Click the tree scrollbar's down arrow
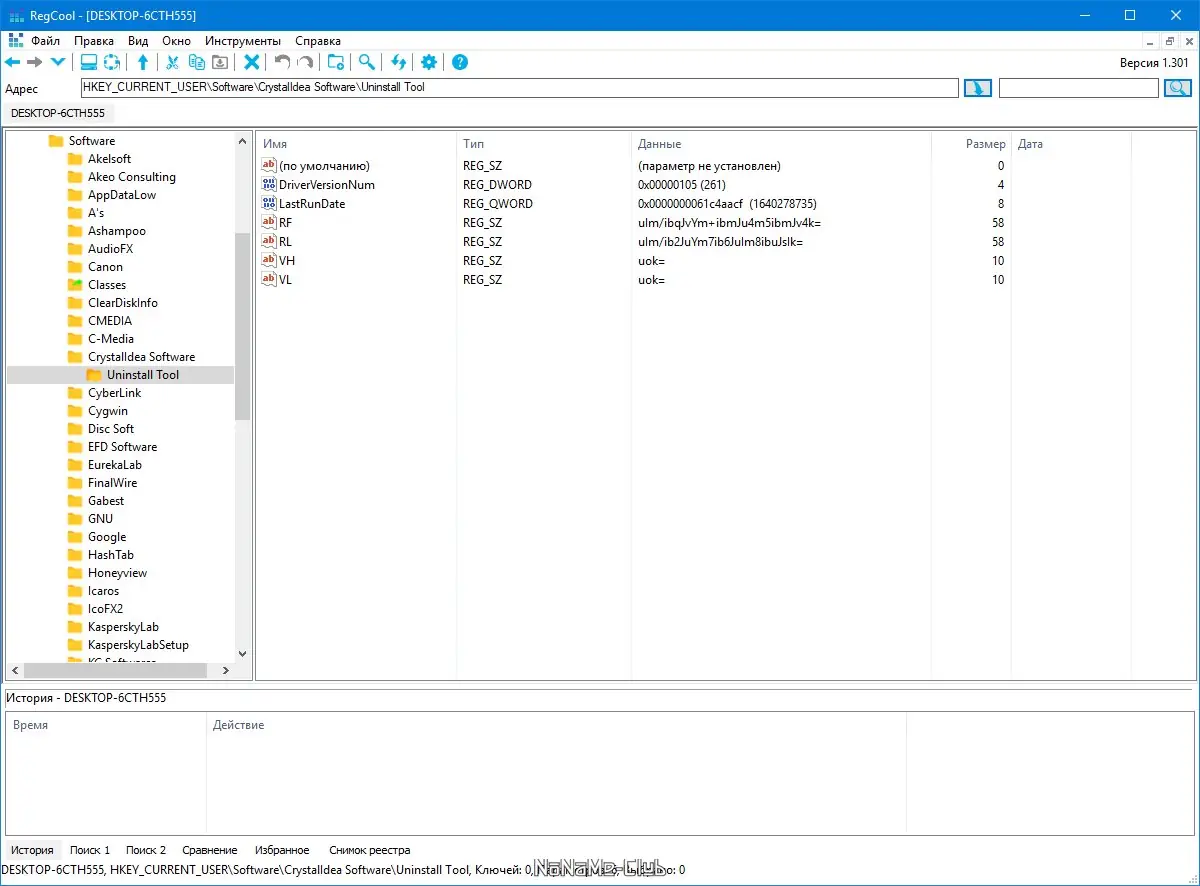 (x=242, y=652)
